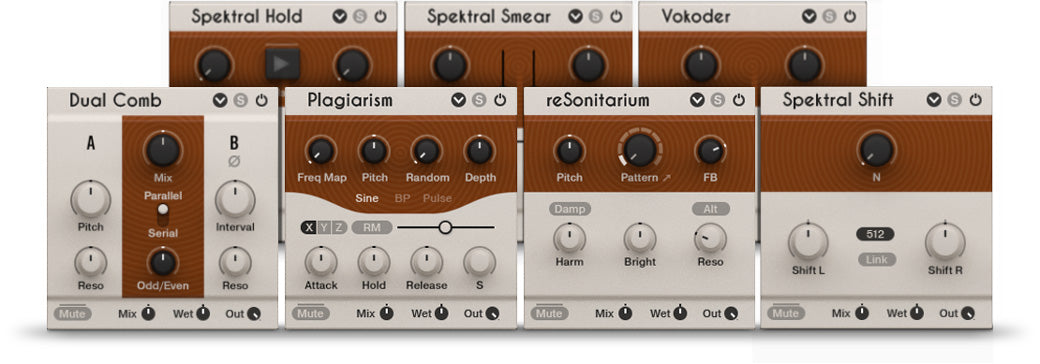Click the Plagiarism horizontal slider handle
Image resolution: width=1040 pixels, height=364 pixels.
[445, 227]
